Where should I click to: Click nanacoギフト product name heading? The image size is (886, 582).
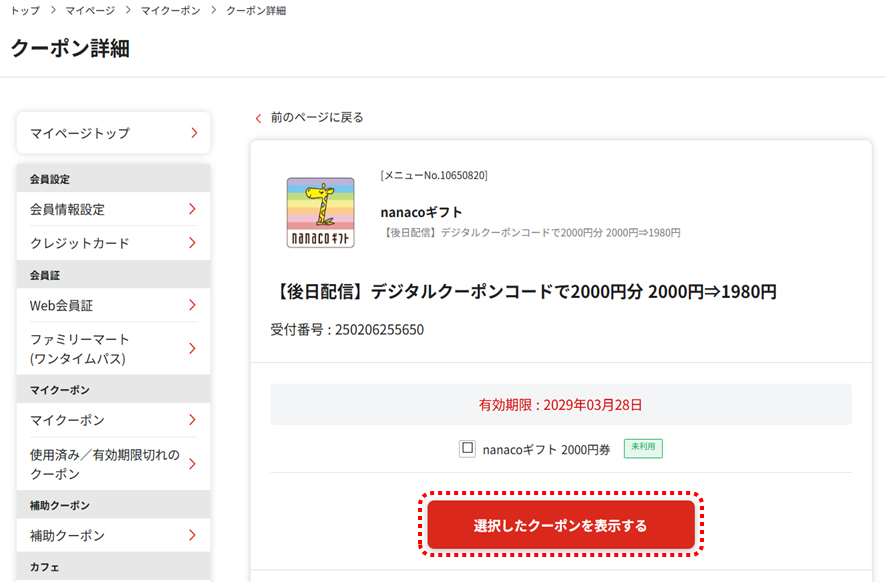click(x=422, y=212)
